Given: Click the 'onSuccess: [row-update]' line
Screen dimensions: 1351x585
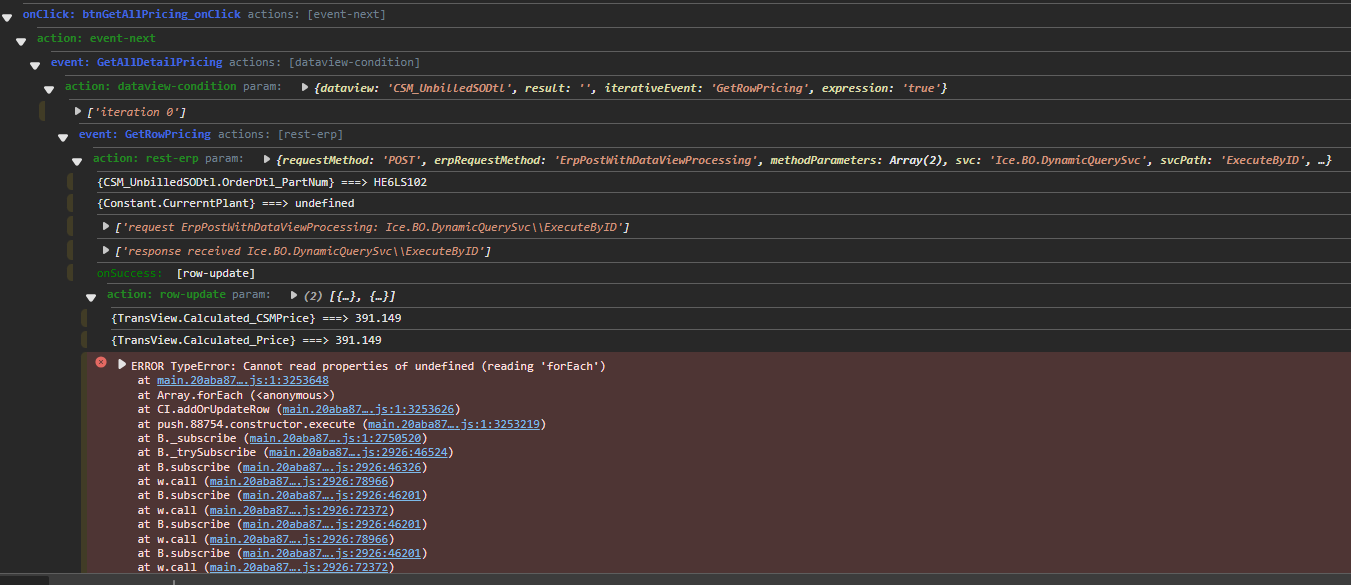Looking at the screenshot, I should pos(176,273).
